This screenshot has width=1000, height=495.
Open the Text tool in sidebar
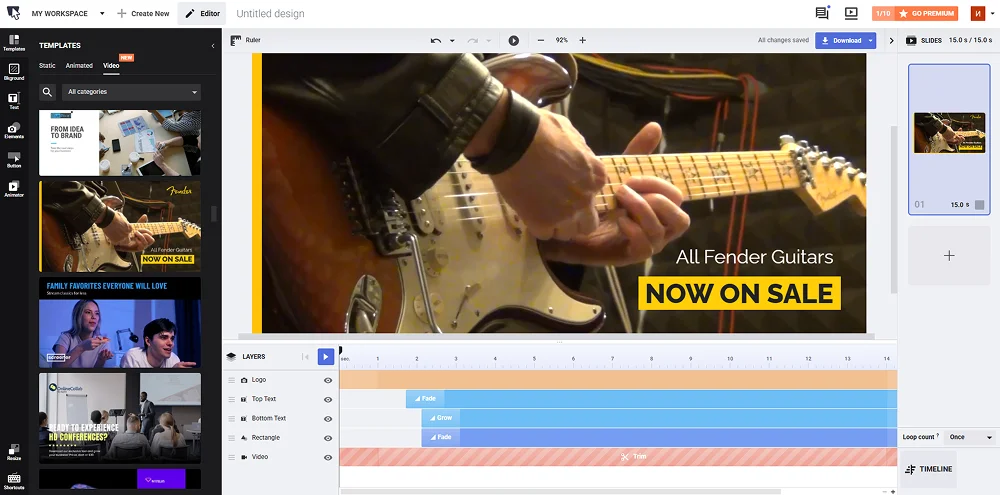pos(14,99)
